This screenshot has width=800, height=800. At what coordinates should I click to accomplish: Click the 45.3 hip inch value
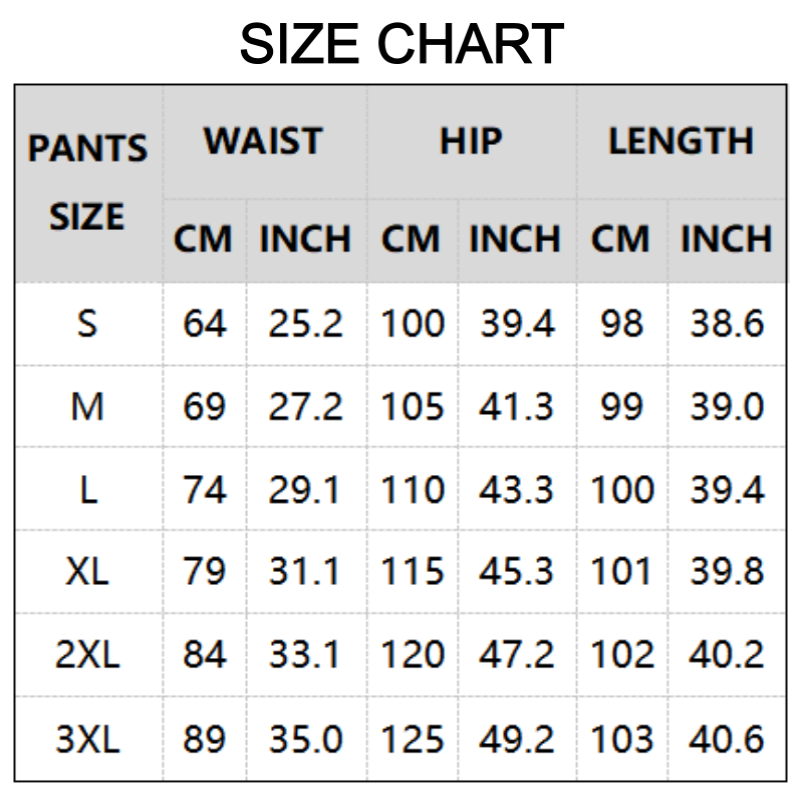(x=516, y=572)
